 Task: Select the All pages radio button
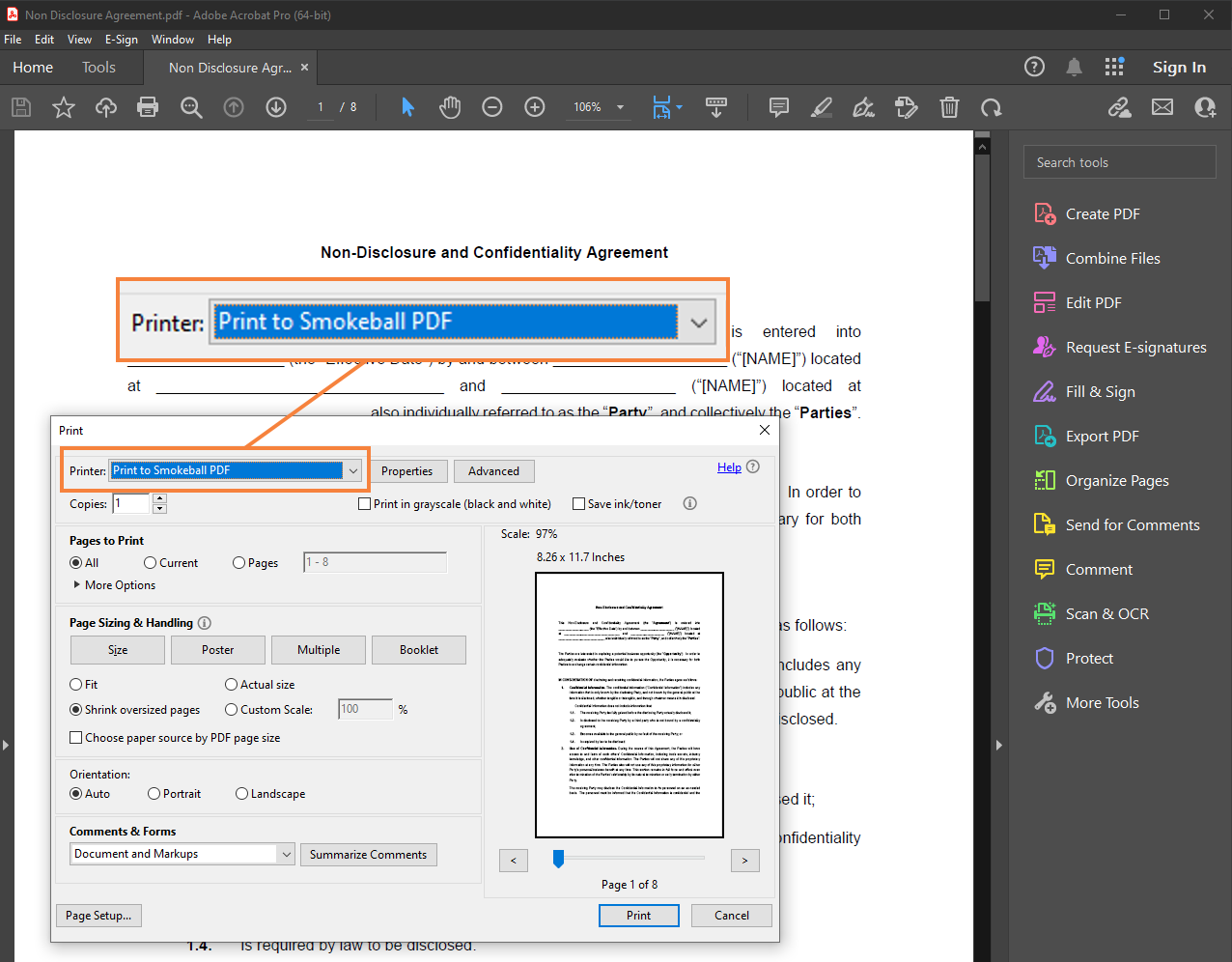click(x=75, y=563)
